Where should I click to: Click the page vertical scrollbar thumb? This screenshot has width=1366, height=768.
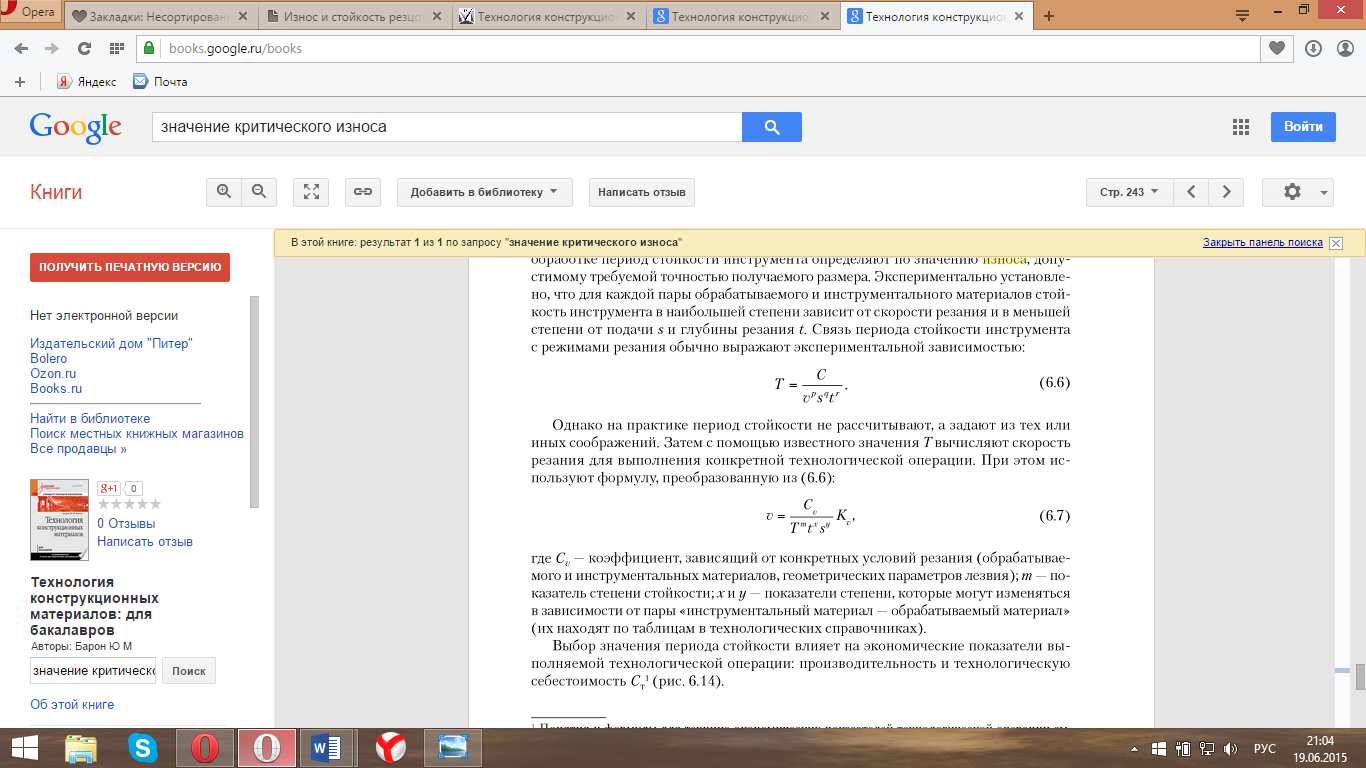pos(1360,677)
